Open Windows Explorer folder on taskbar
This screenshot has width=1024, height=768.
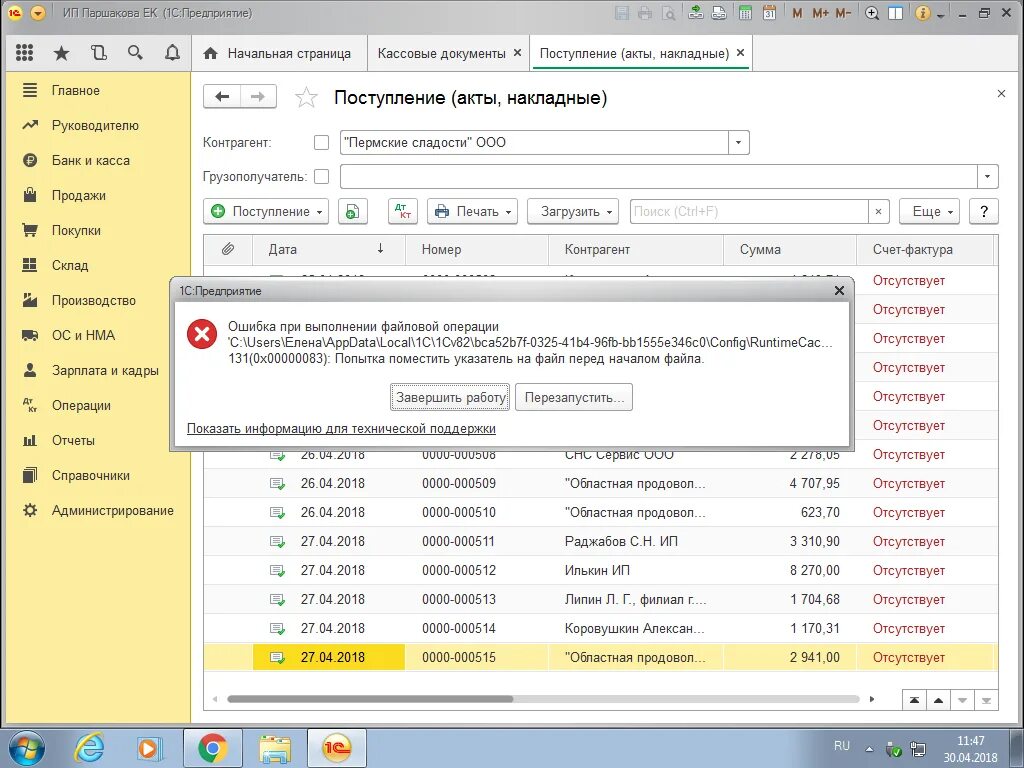[x=274, y=748]
